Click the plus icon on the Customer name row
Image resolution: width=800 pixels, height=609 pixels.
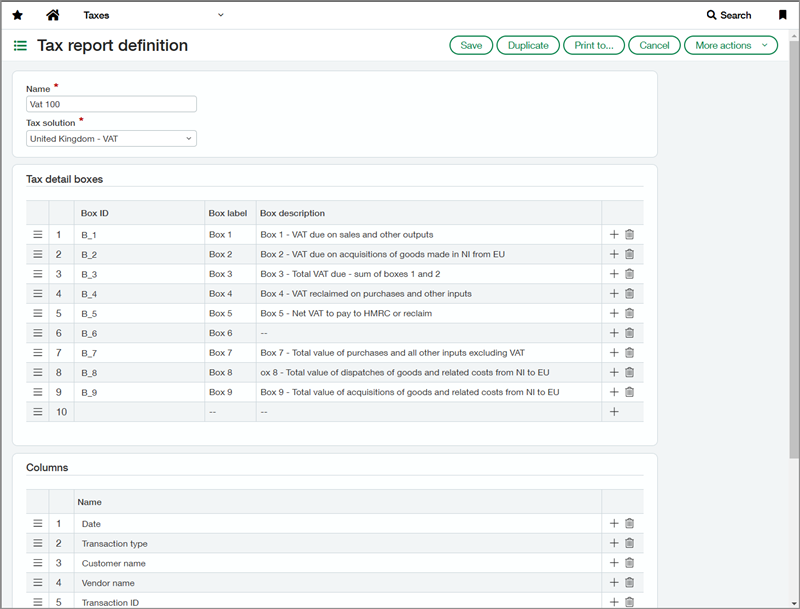[613, 563]
